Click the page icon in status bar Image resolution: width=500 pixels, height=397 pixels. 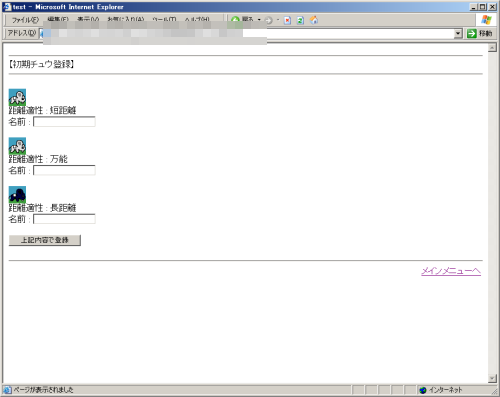coord(7,390)
